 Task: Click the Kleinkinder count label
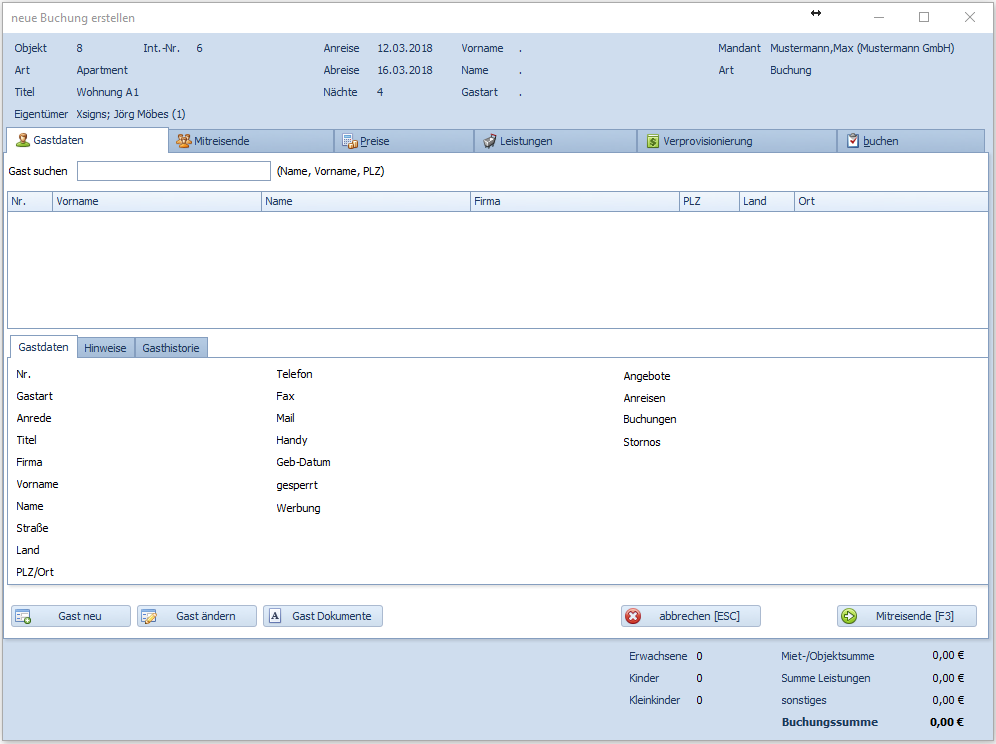click(x=654, y=700)
